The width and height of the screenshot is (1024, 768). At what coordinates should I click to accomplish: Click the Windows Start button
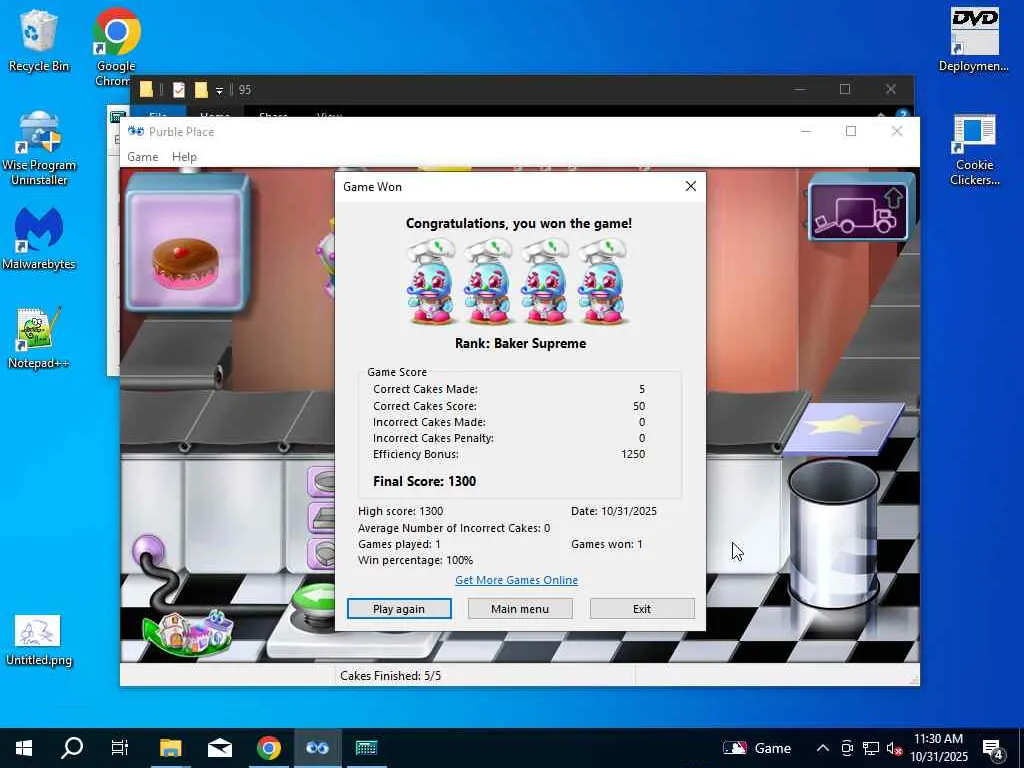24,748
